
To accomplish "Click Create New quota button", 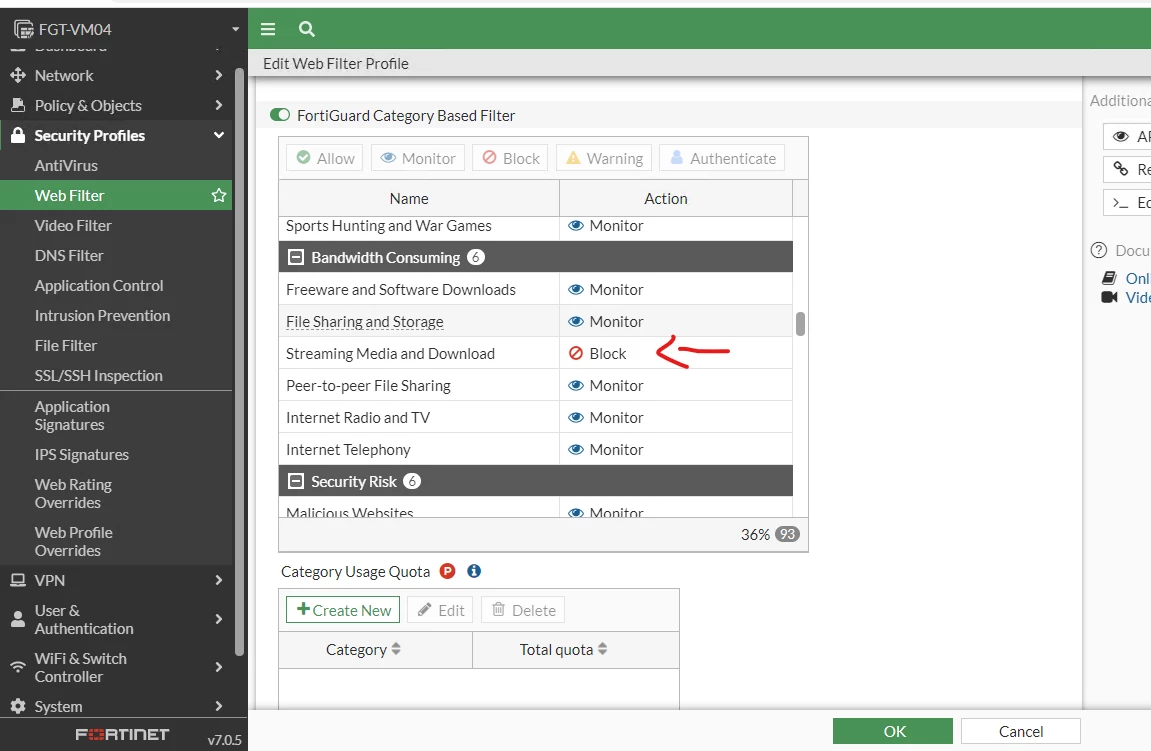I will tap(343, 610).
